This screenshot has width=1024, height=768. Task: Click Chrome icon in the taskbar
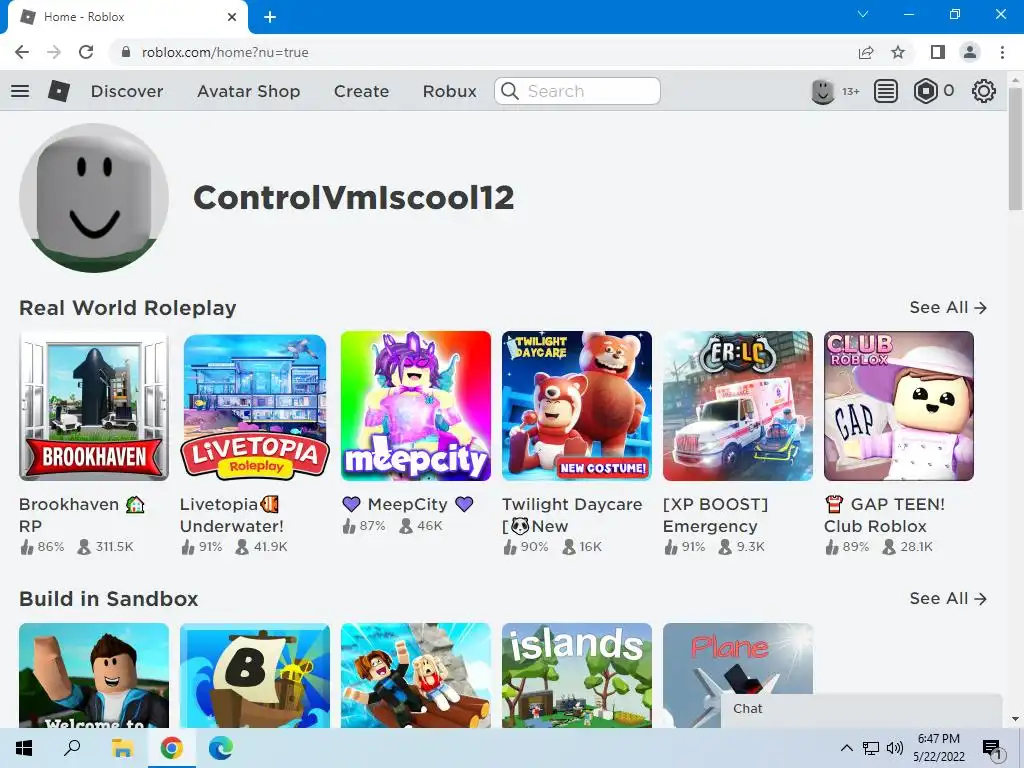tap(171, 748)
